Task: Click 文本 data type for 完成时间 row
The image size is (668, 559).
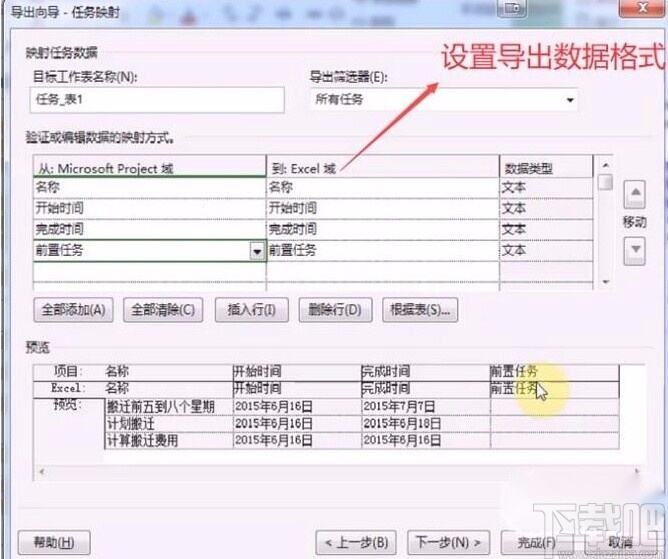Action: [546, 229]
